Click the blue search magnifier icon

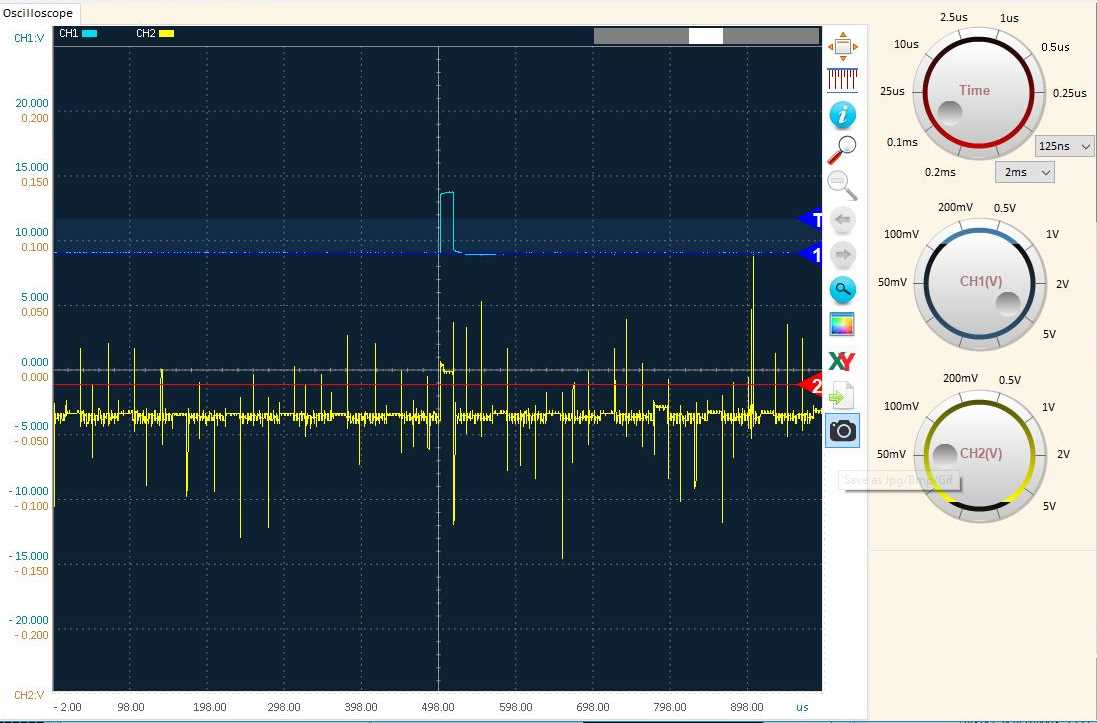click(842, 290)
